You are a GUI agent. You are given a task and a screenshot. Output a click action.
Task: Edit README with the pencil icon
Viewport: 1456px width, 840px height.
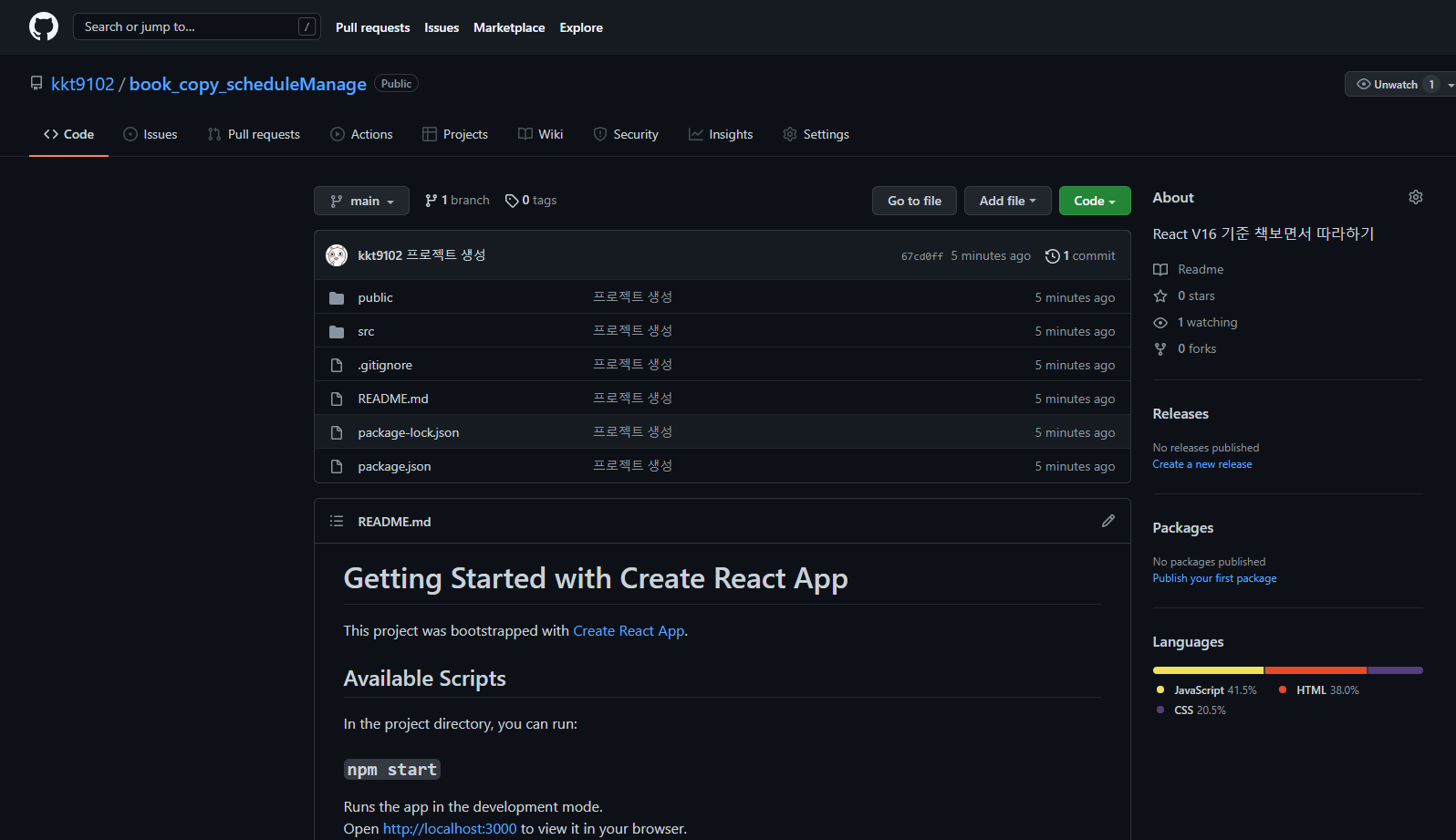pyautogui.click(x=1108, y=521)
